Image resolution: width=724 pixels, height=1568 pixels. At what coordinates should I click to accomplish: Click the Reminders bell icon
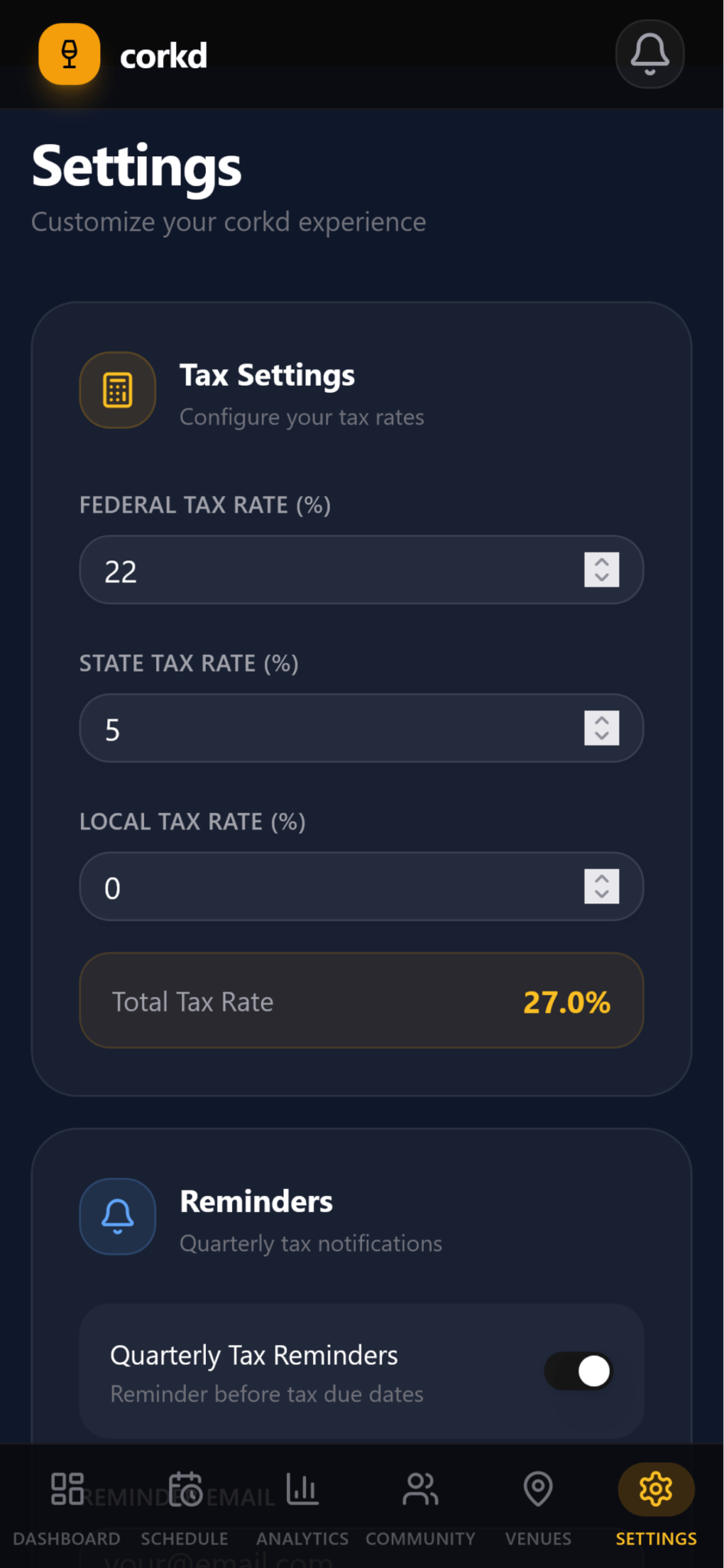click(x=117, y=1217)
